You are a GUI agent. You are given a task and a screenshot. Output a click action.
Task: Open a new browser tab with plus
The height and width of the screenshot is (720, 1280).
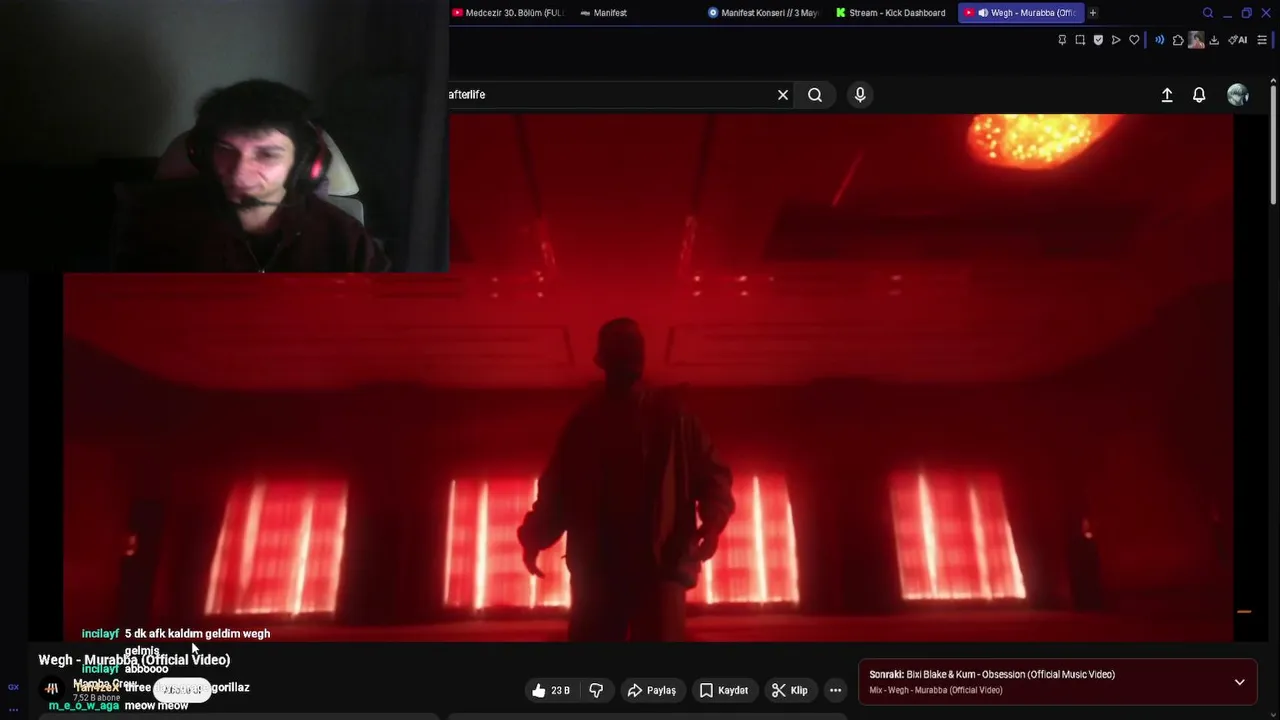click(x=1093, y=13)
